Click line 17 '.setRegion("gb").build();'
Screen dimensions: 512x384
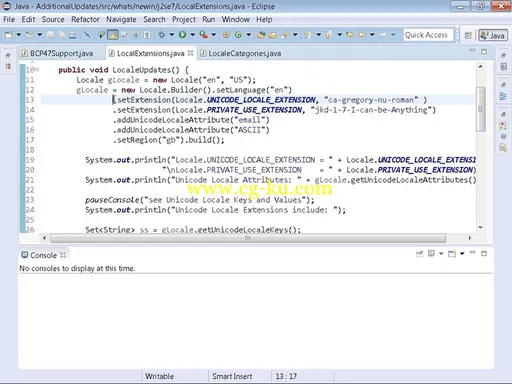point(169,140)
